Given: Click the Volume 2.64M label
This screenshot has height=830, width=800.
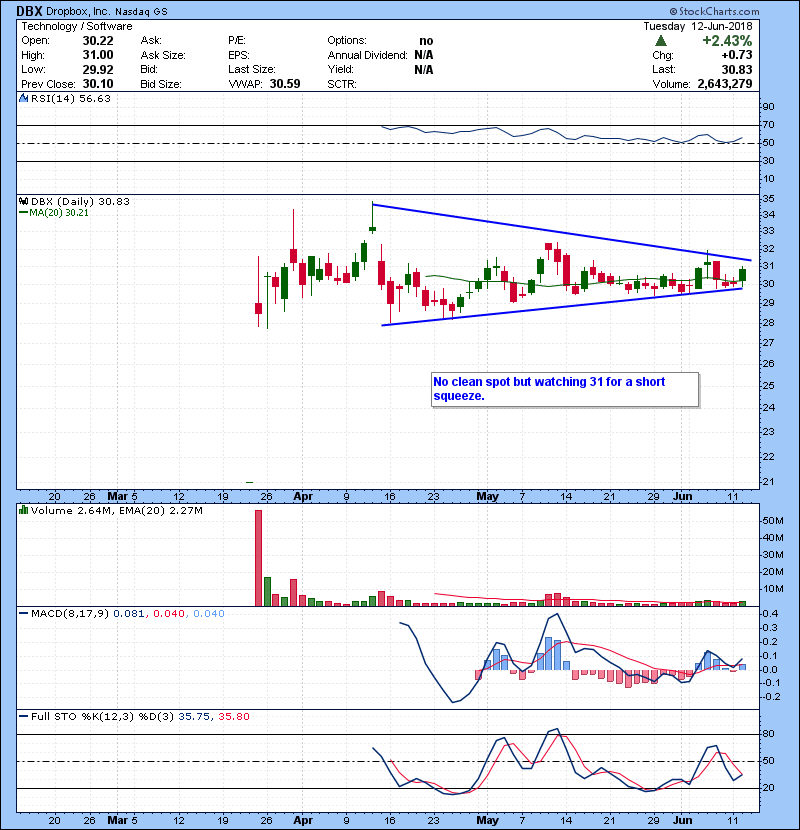Looking at the screenshot, I should [70, 510].
